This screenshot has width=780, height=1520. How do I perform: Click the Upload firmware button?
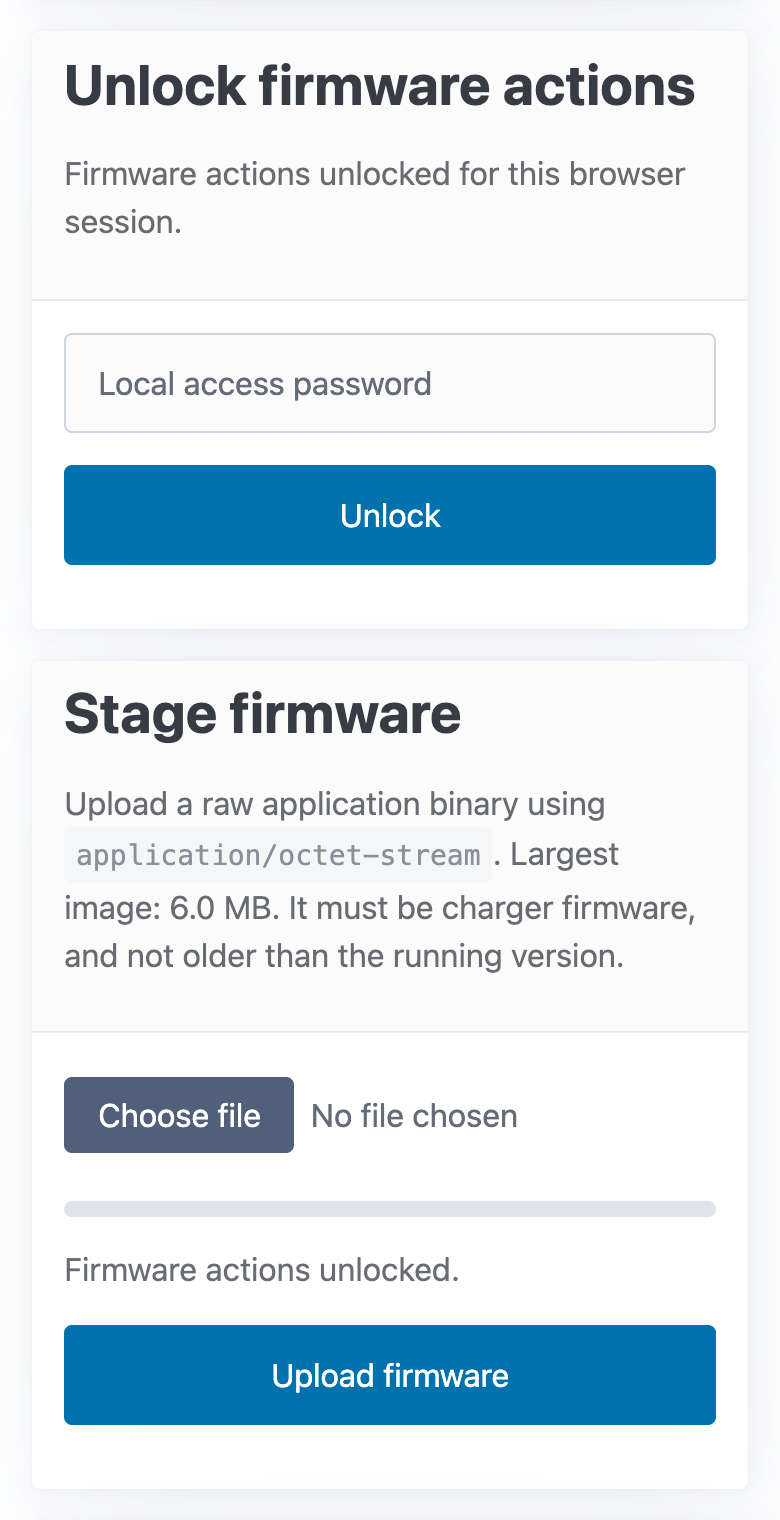click(x=390, y=1375)
